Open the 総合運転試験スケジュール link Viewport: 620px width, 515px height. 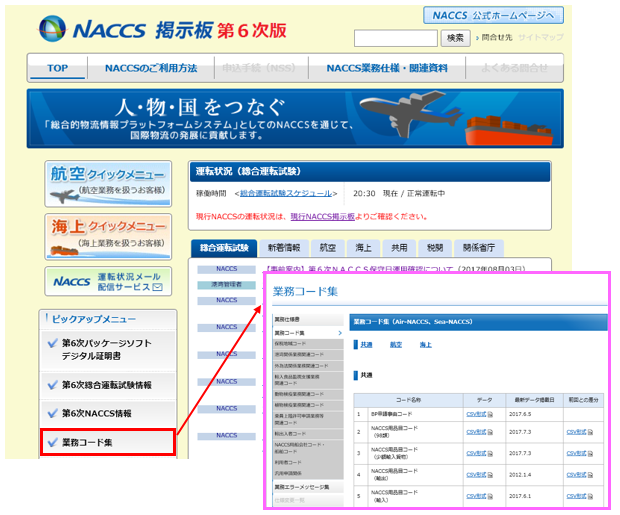pyautogui.click(x=287, y=194)
